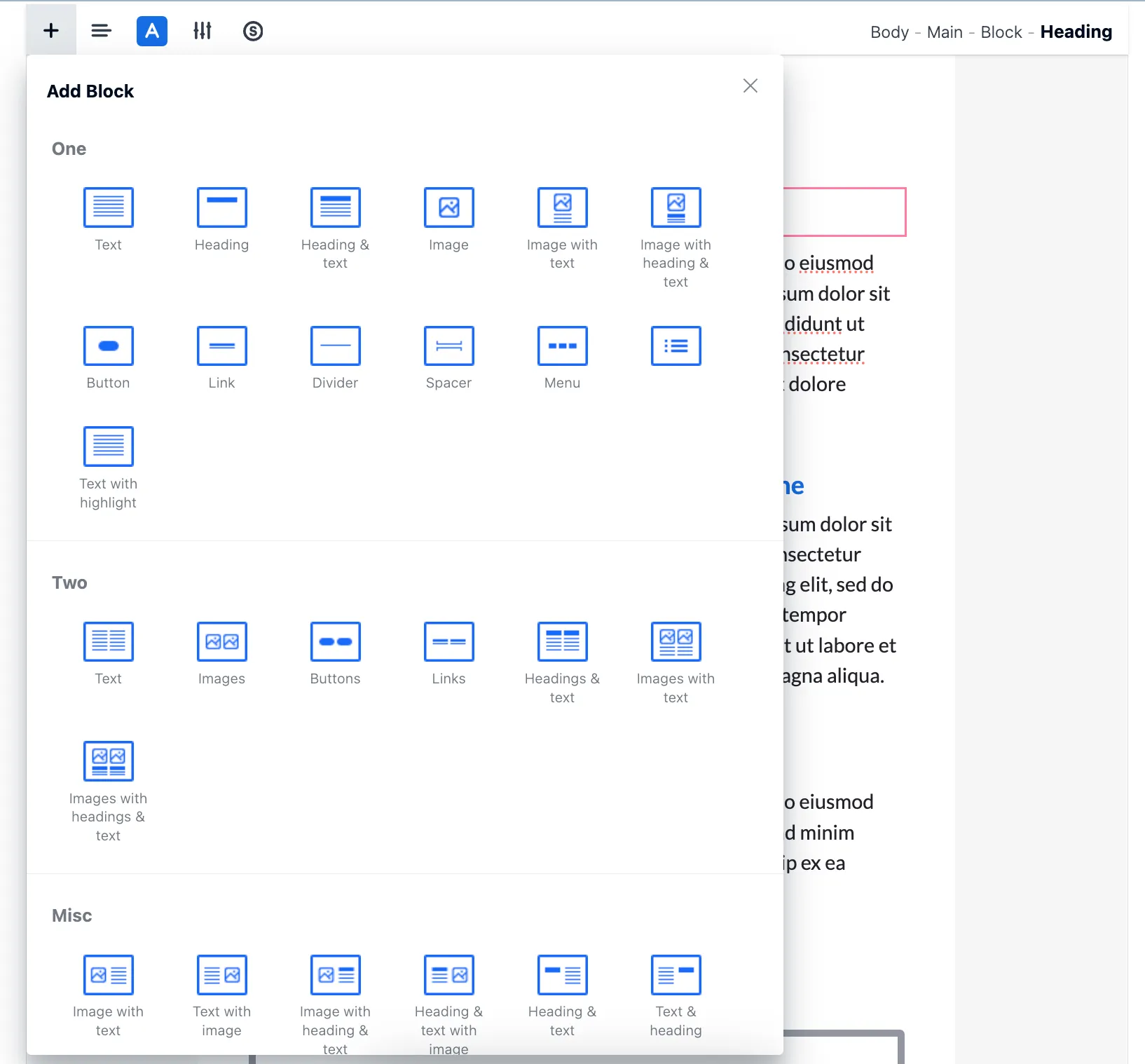Go to Body in the breadcrumb

click(x=889, y=32)
